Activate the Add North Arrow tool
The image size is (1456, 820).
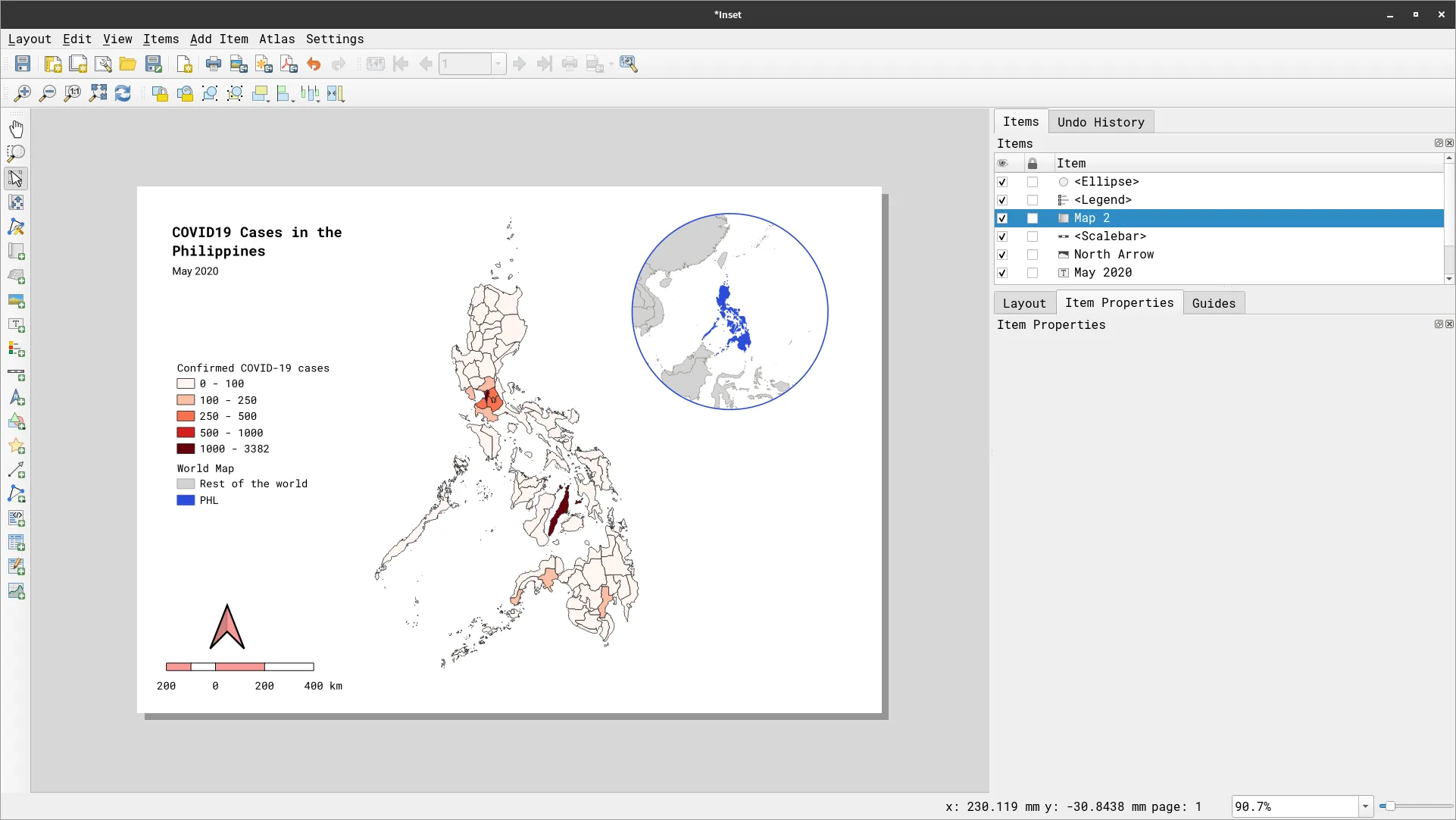16,398
